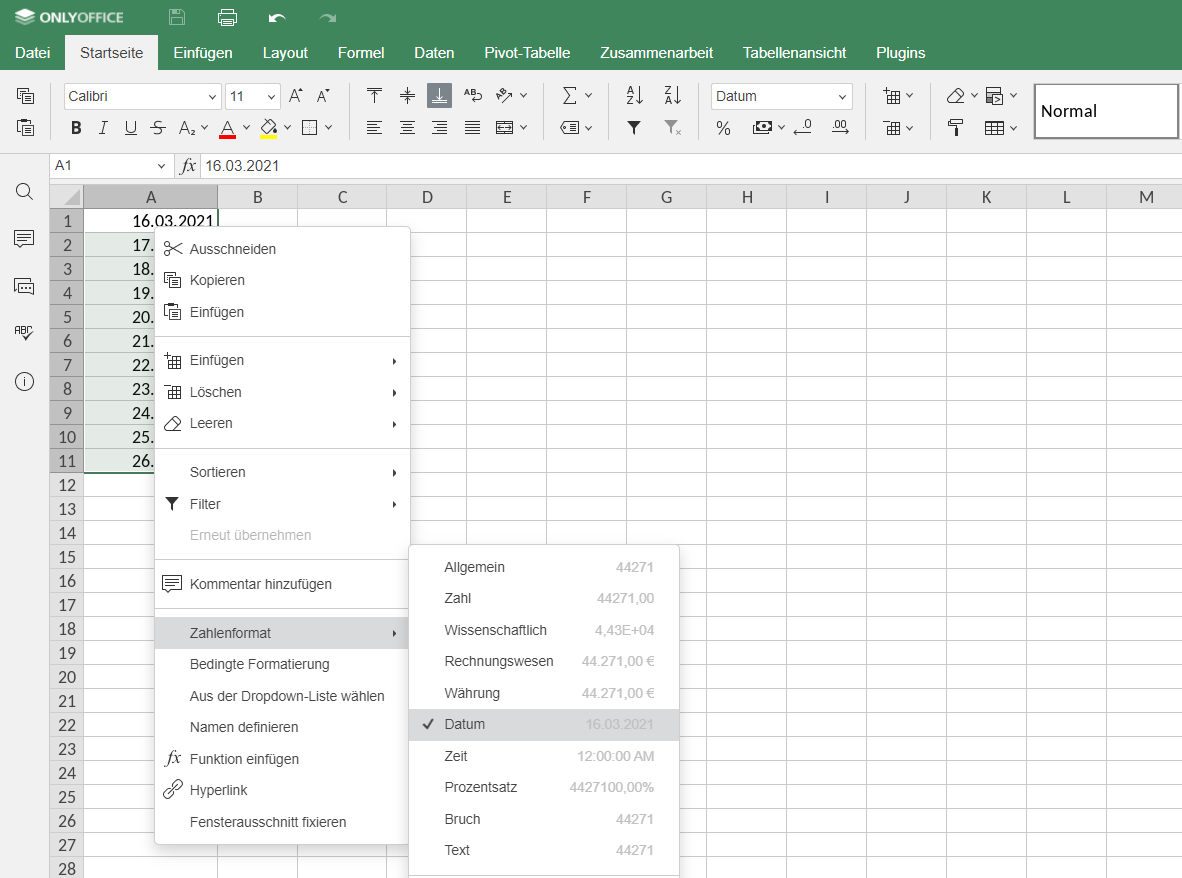
Task: Expand the Sortieren submenu
Action: 283,473
